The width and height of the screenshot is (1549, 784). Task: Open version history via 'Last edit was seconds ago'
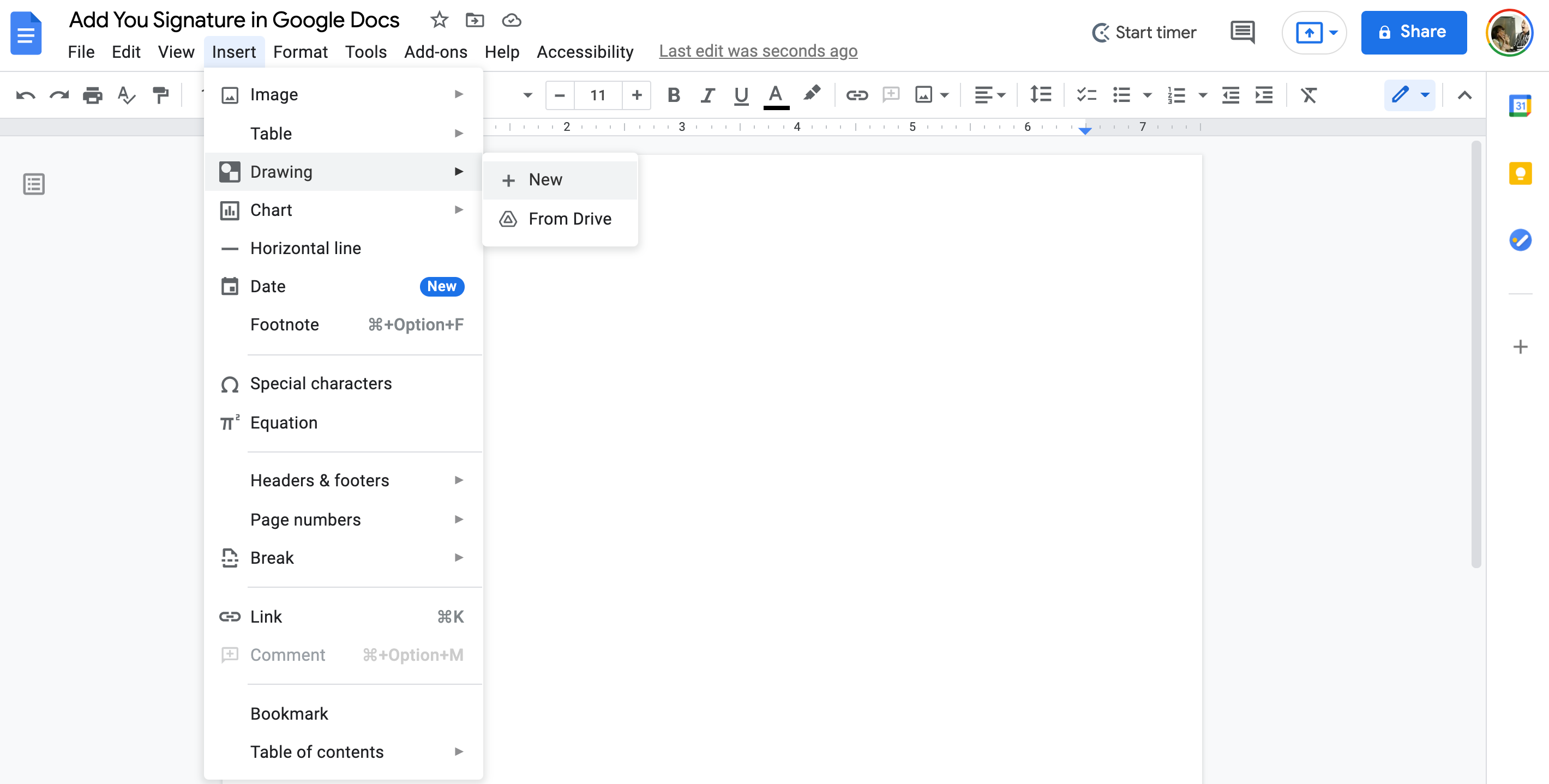[758, 51]
